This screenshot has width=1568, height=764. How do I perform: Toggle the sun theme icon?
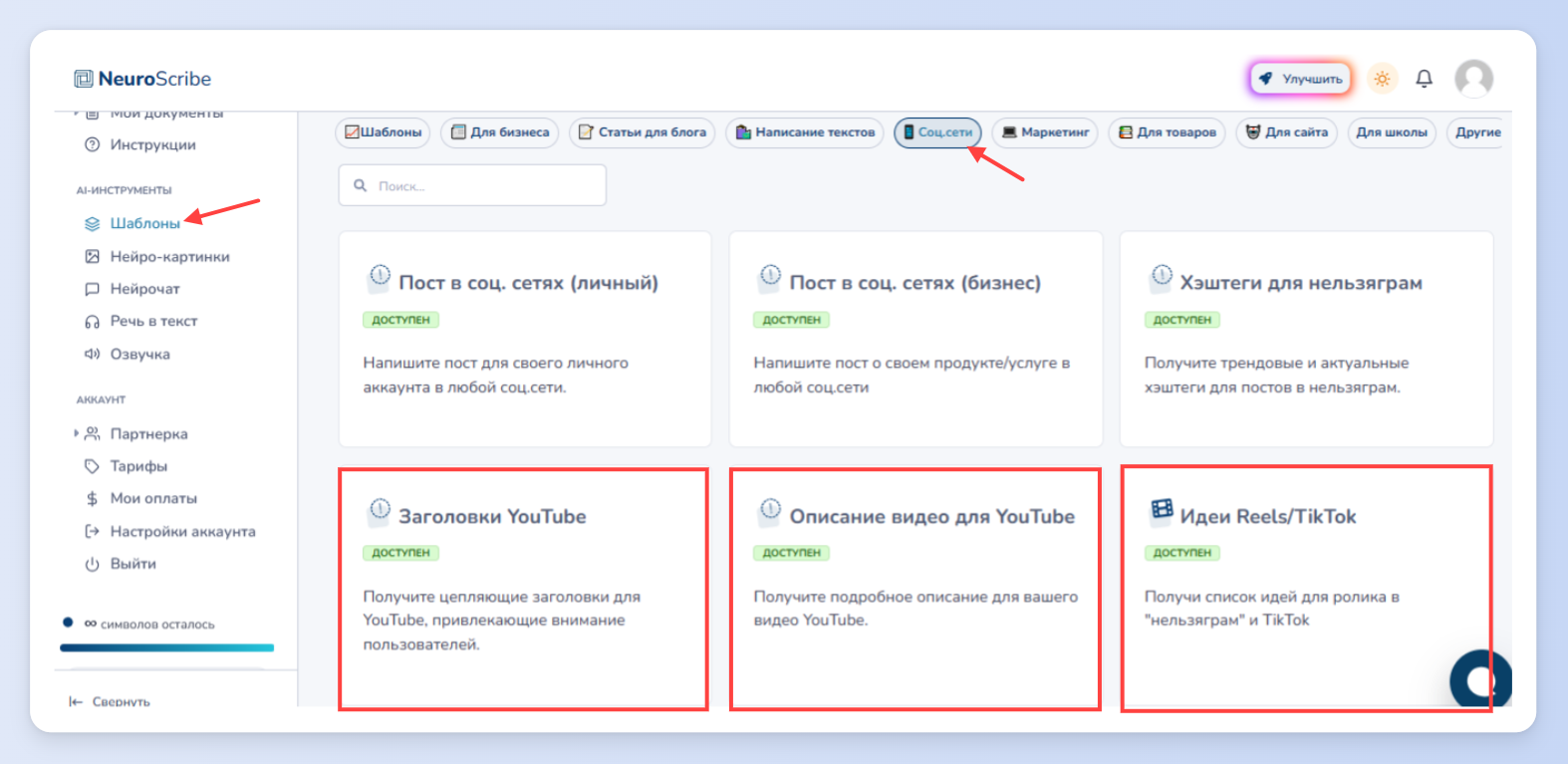coord(1382,79)
